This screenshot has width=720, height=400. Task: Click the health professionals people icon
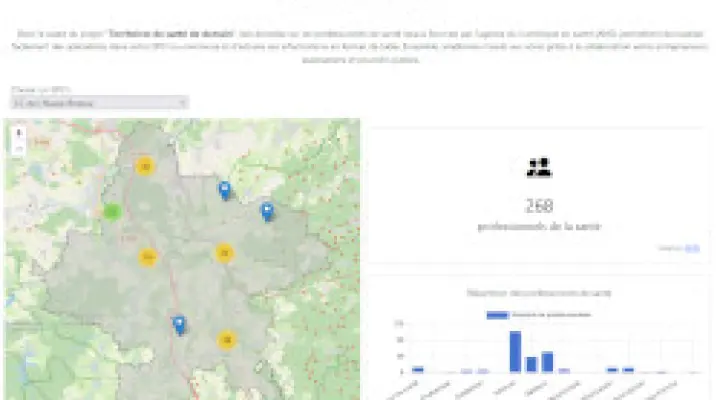click(x=539, y=167)
